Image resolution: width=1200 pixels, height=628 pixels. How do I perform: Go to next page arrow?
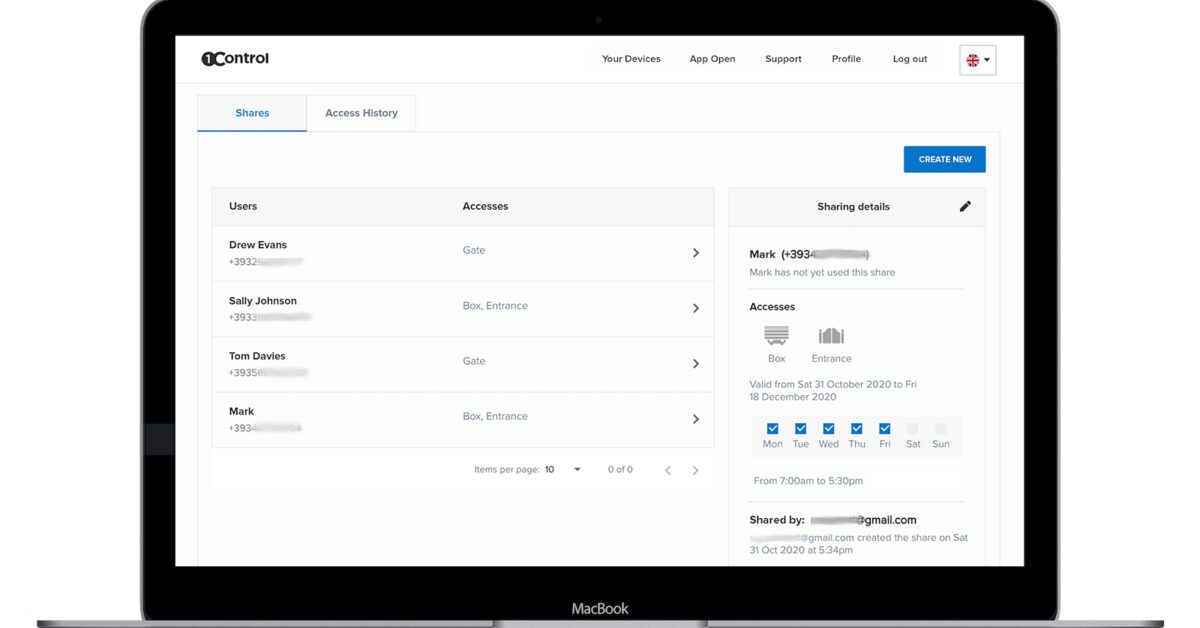click(696, 470)
